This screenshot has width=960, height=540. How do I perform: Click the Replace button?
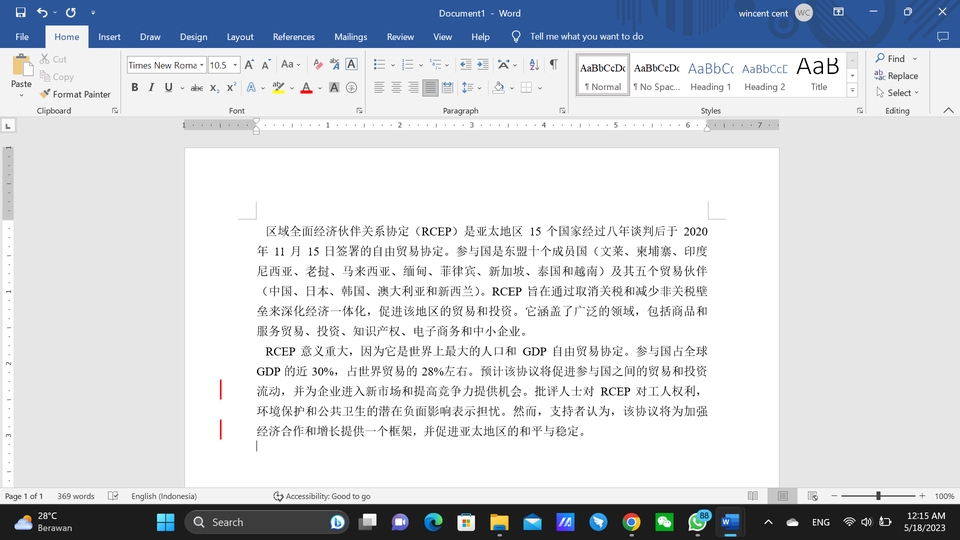(896, 76)
